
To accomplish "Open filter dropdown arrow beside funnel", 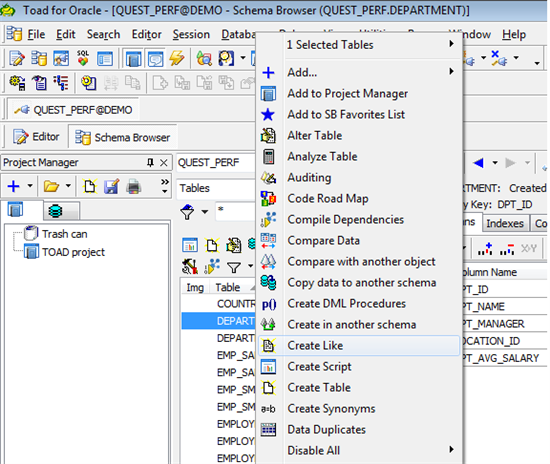I will [204, 212].
